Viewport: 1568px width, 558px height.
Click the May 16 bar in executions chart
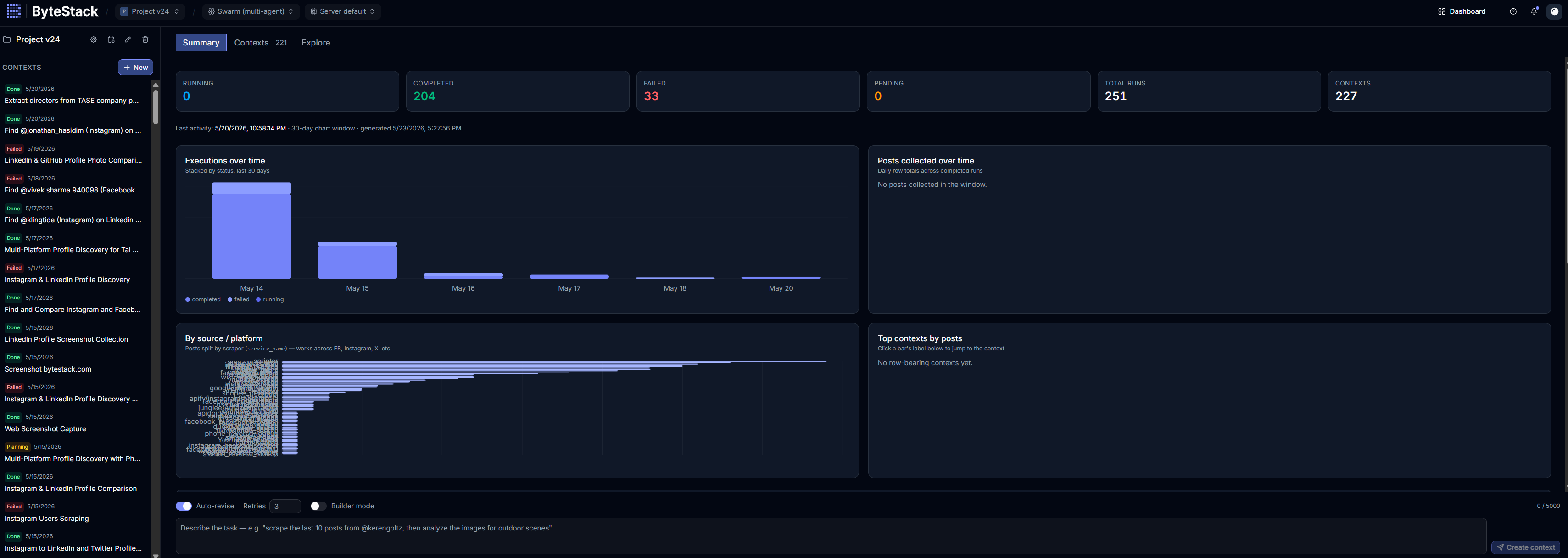tap(463, 276)
